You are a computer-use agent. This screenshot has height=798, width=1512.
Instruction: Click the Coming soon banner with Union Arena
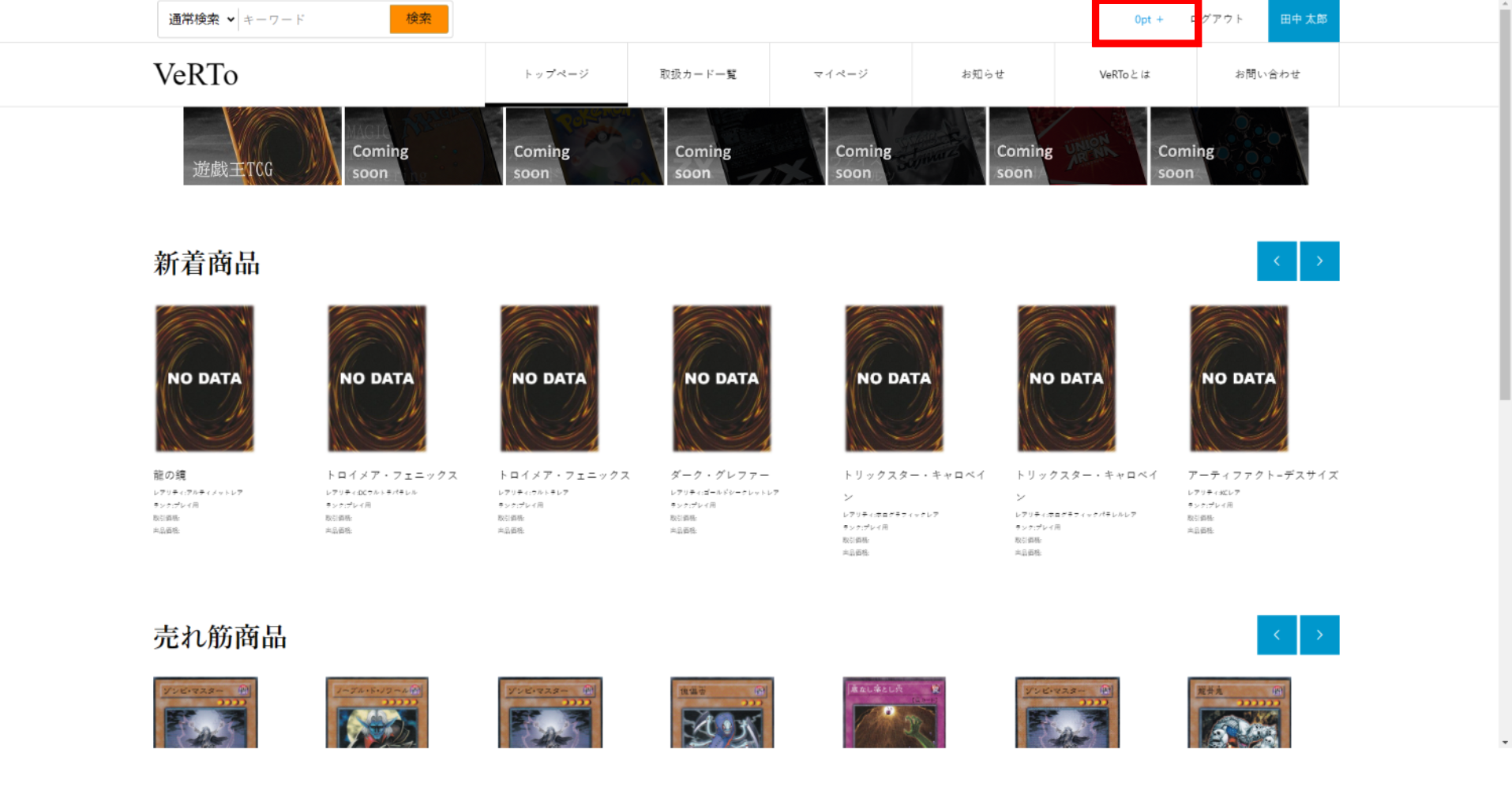[1067, 146]
